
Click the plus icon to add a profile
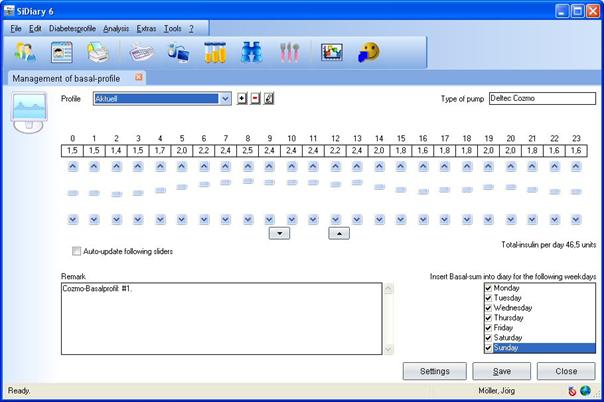coord(240,99)
